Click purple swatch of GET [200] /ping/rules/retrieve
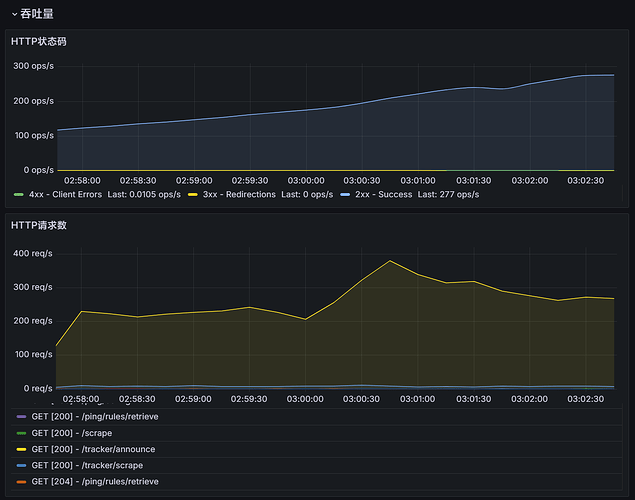635x500 pixels. [21, 416]
